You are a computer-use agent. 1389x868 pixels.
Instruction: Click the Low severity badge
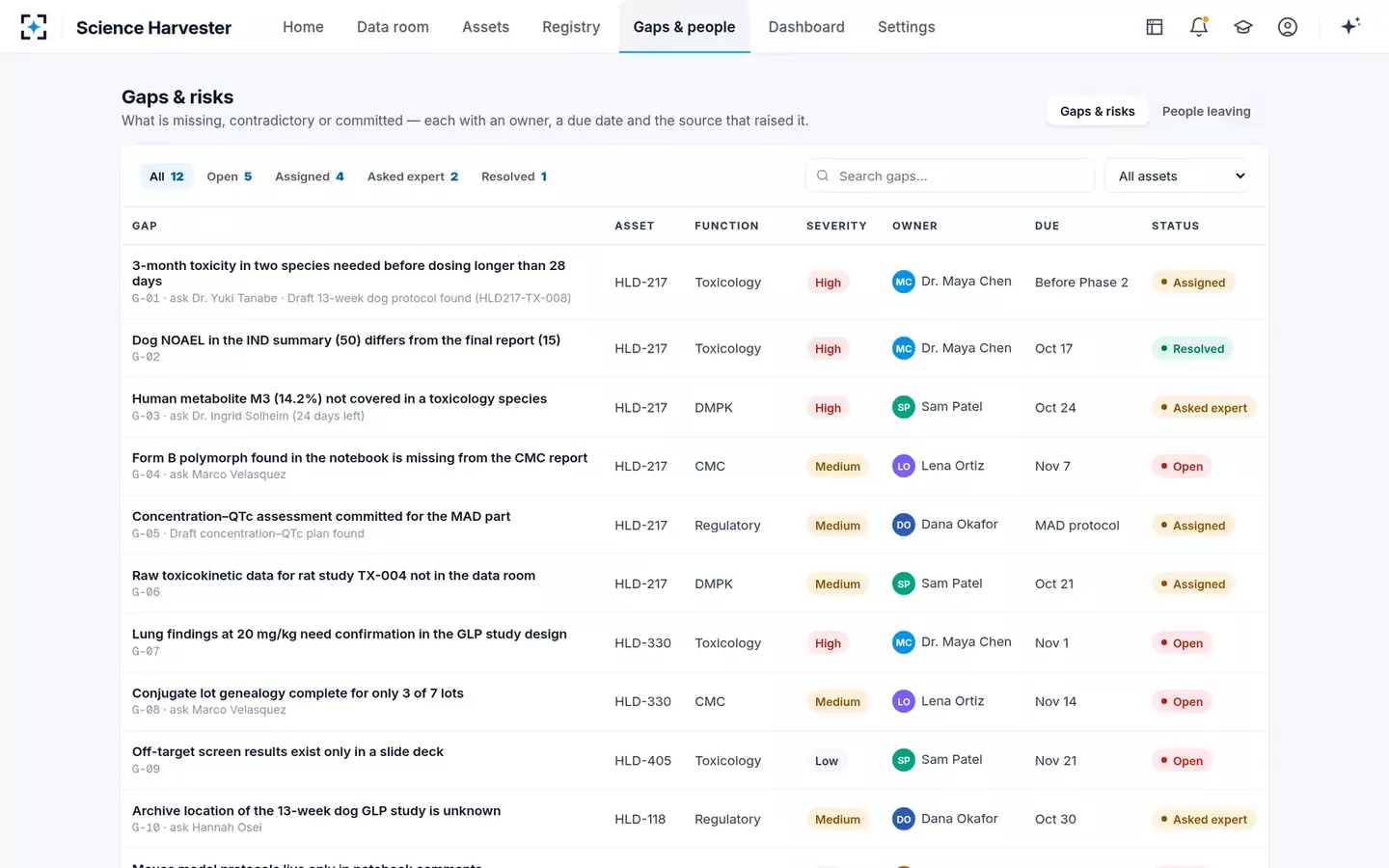[827, 760]
